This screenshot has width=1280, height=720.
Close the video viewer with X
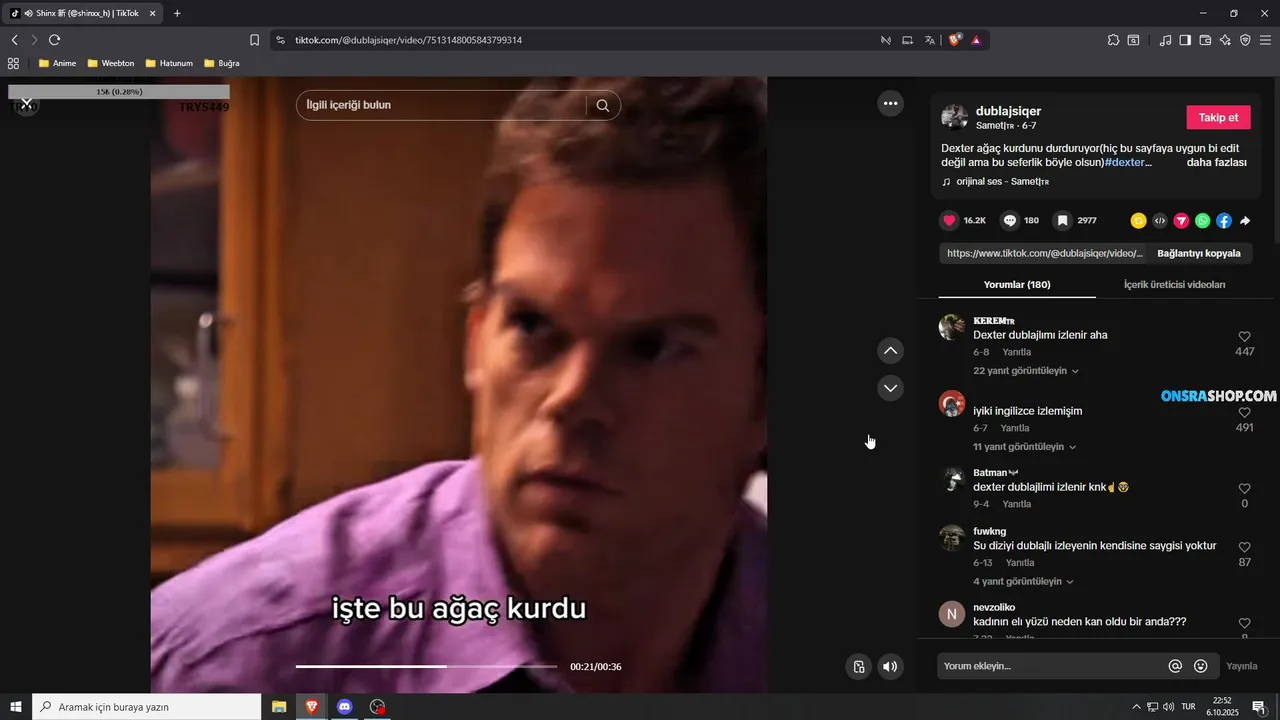pos(27,104)
